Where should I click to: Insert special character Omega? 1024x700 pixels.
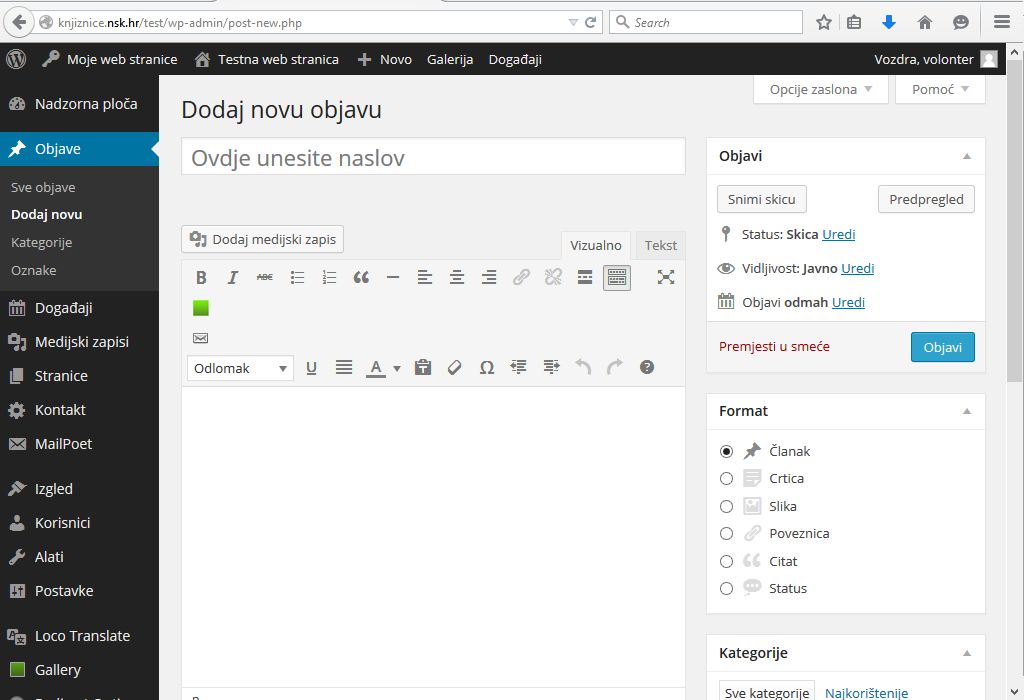[487, 368]
